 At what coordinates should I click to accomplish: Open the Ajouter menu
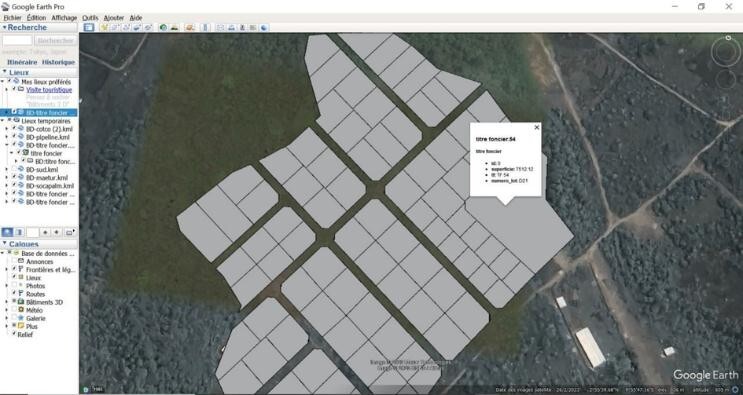coord(114,18)
